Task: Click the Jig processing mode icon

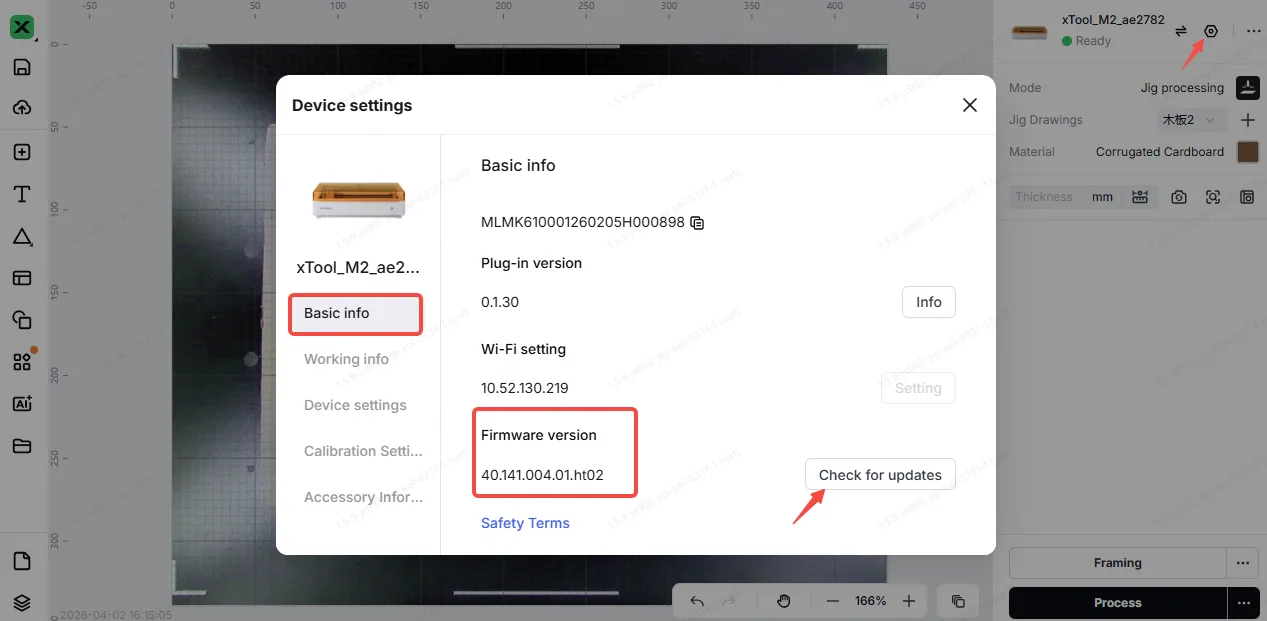Action: click(x=1247, y=87)
